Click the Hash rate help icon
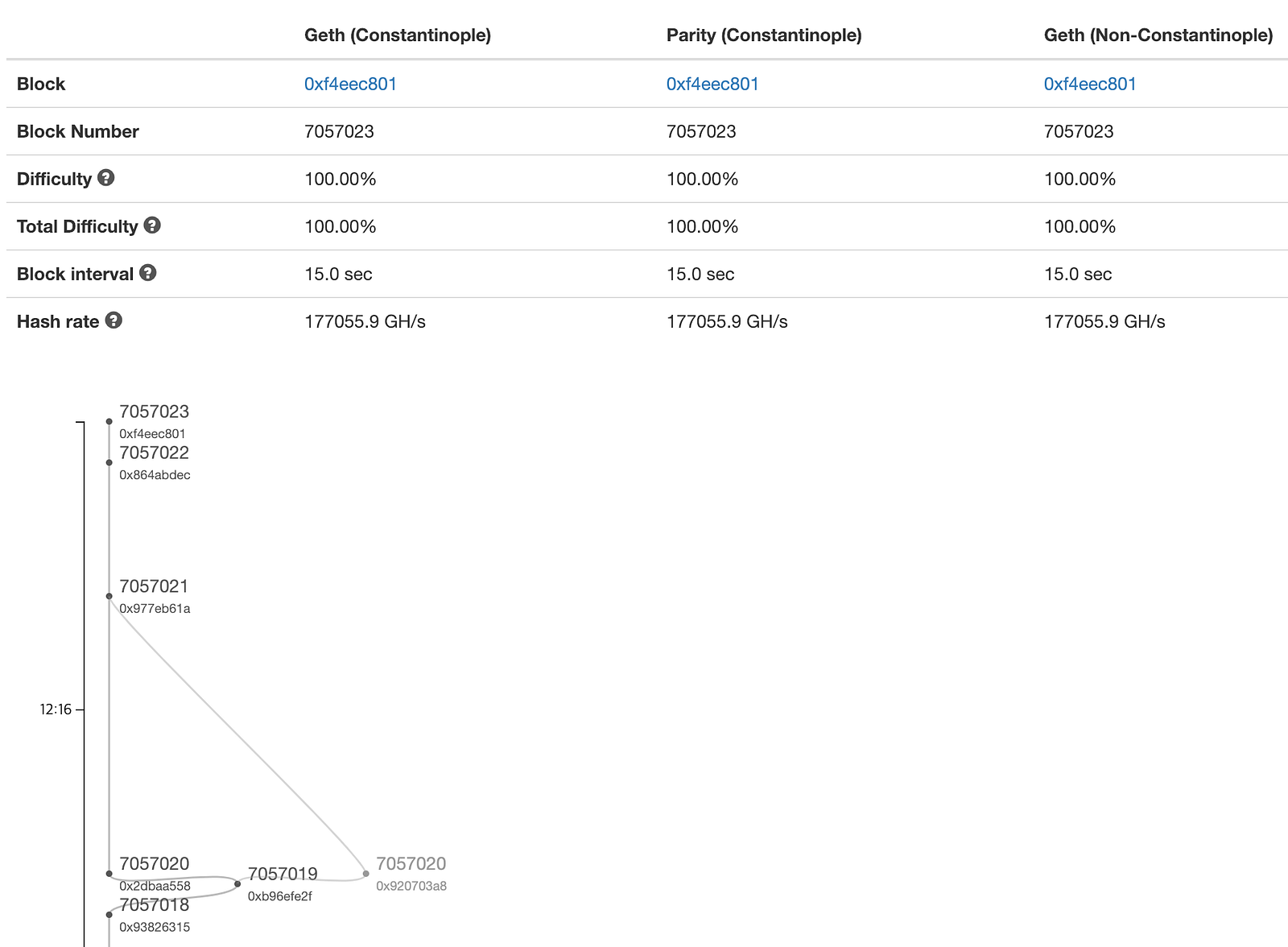Viewport: 1288px width, 947px height. (114, 320)
